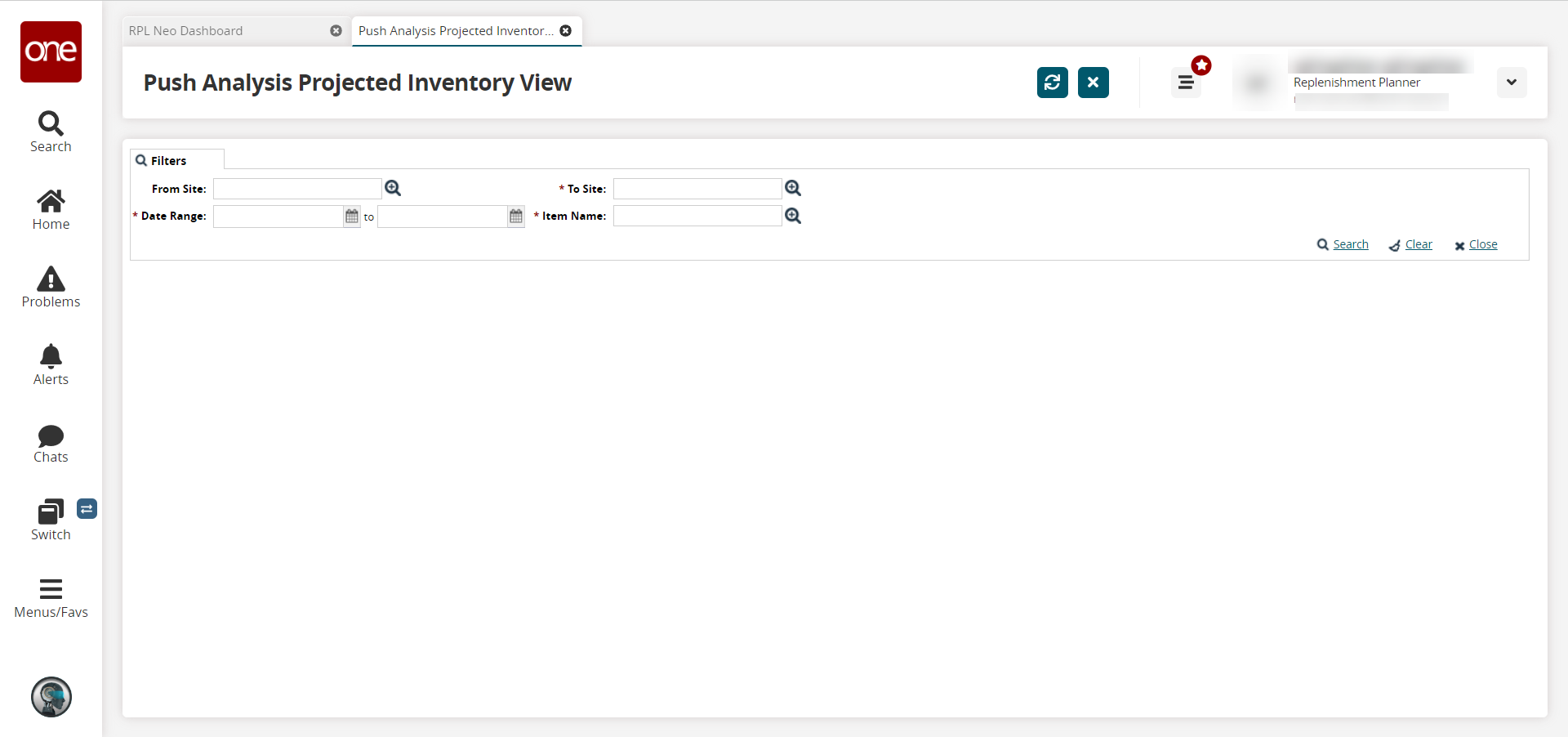Focus the To Site input field

(x=697, y=189)
